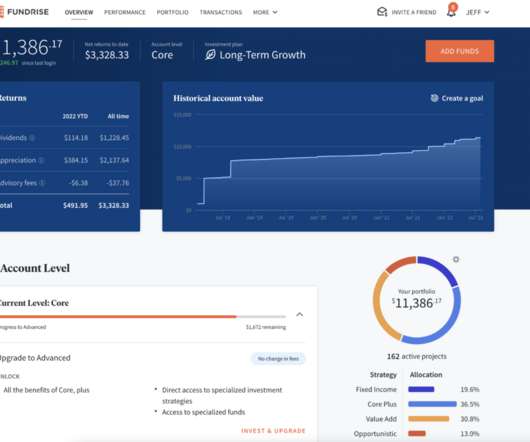Click the All time column header

tap(118, 116)
